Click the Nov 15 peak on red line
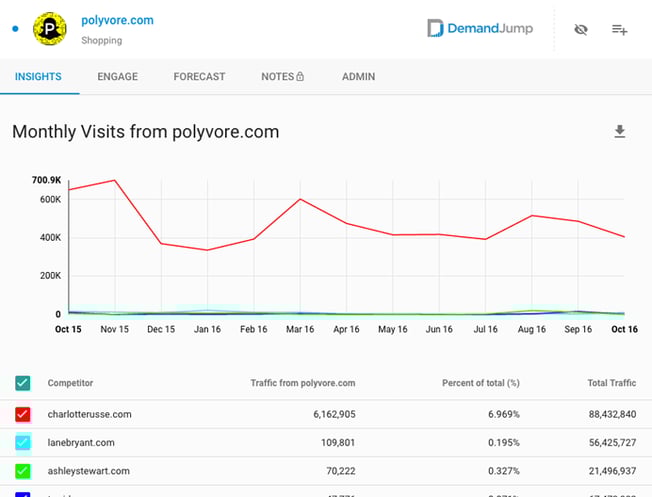Viewport: 652px width, 497px height. pos(115,180)
